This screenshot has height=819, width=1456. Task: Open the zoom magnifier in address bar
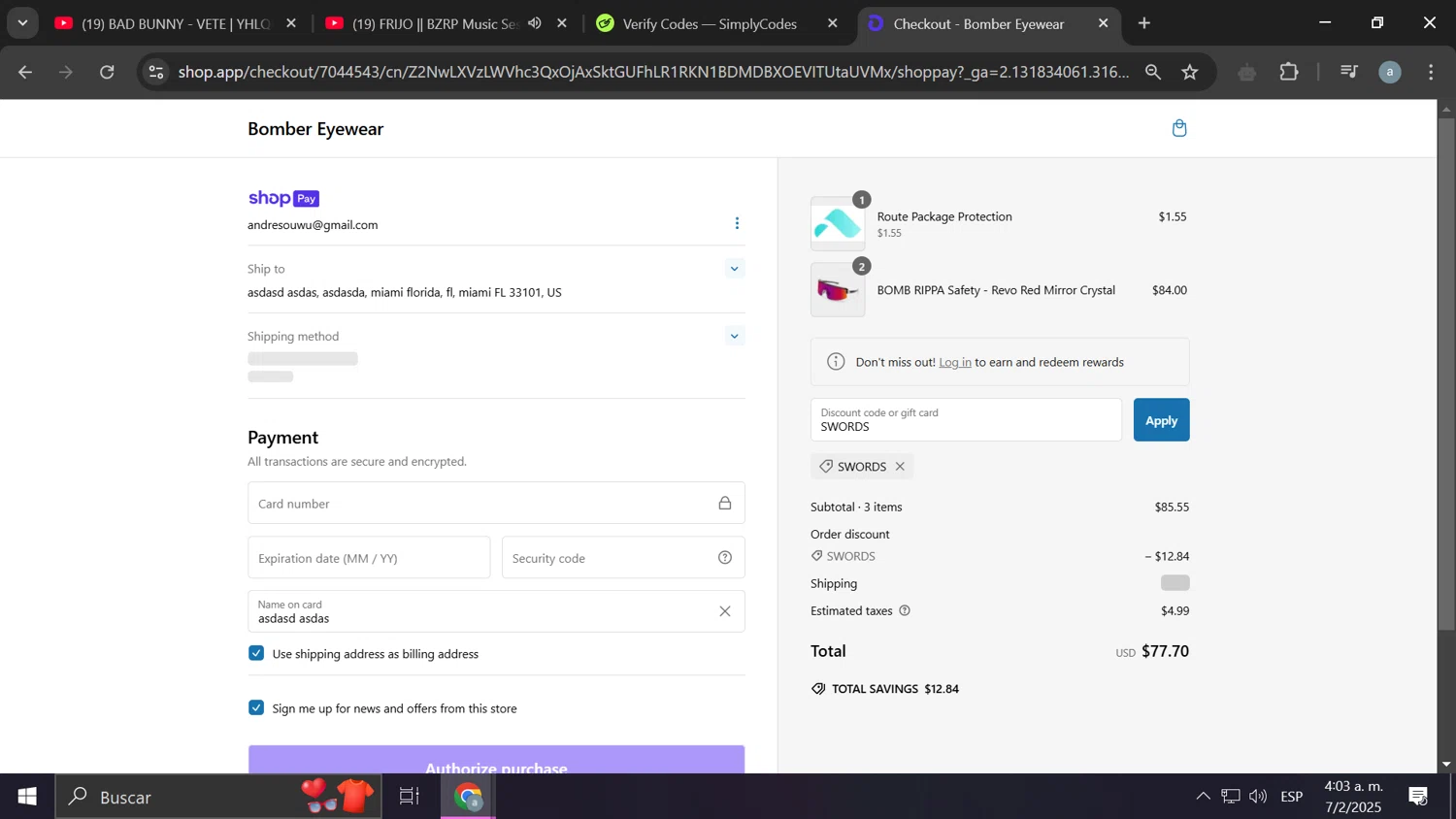(x=1152, y=72)
